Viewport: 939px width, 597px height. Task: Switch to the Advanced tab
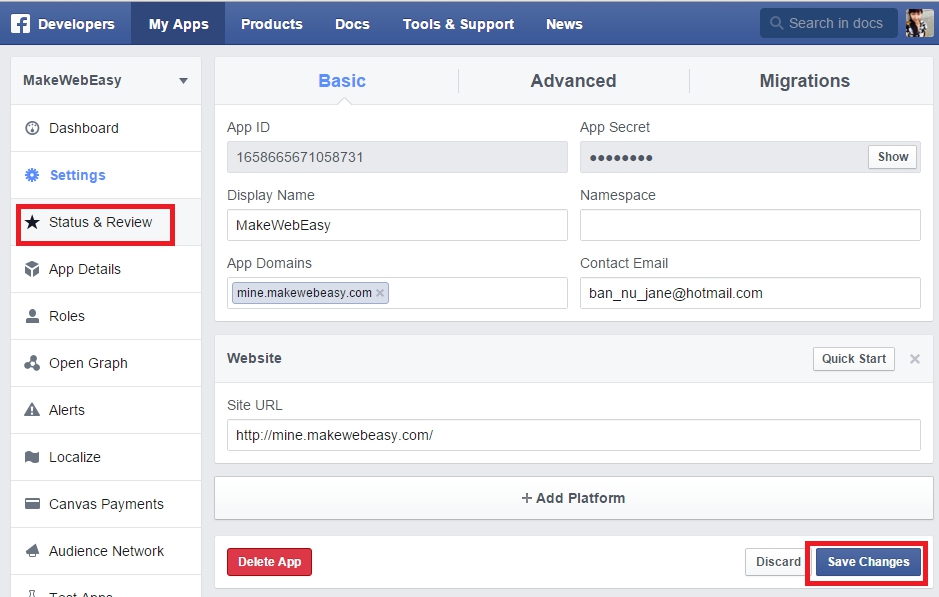point(573,81)
